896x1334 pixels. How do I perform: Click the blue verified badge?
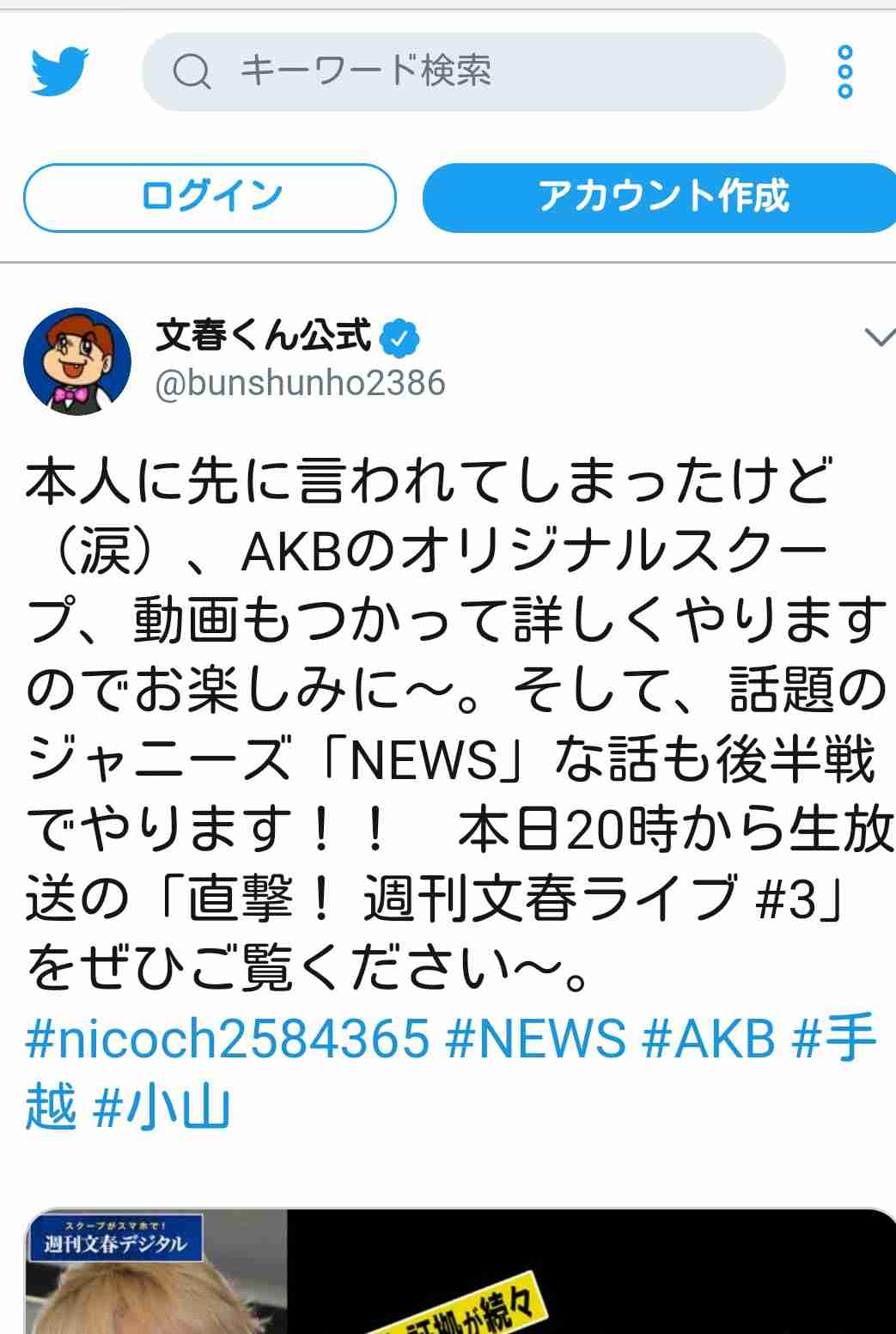[399, 338]
